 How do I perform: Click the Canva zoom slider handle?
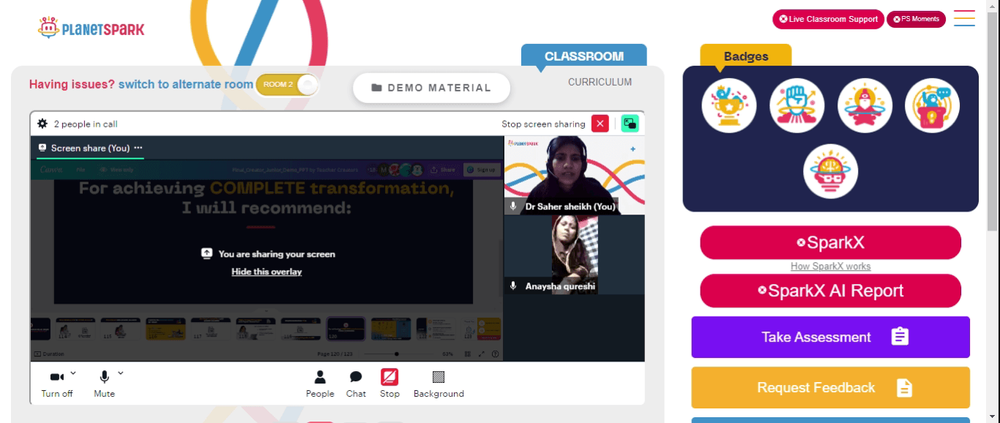click(x=397, y=354)
